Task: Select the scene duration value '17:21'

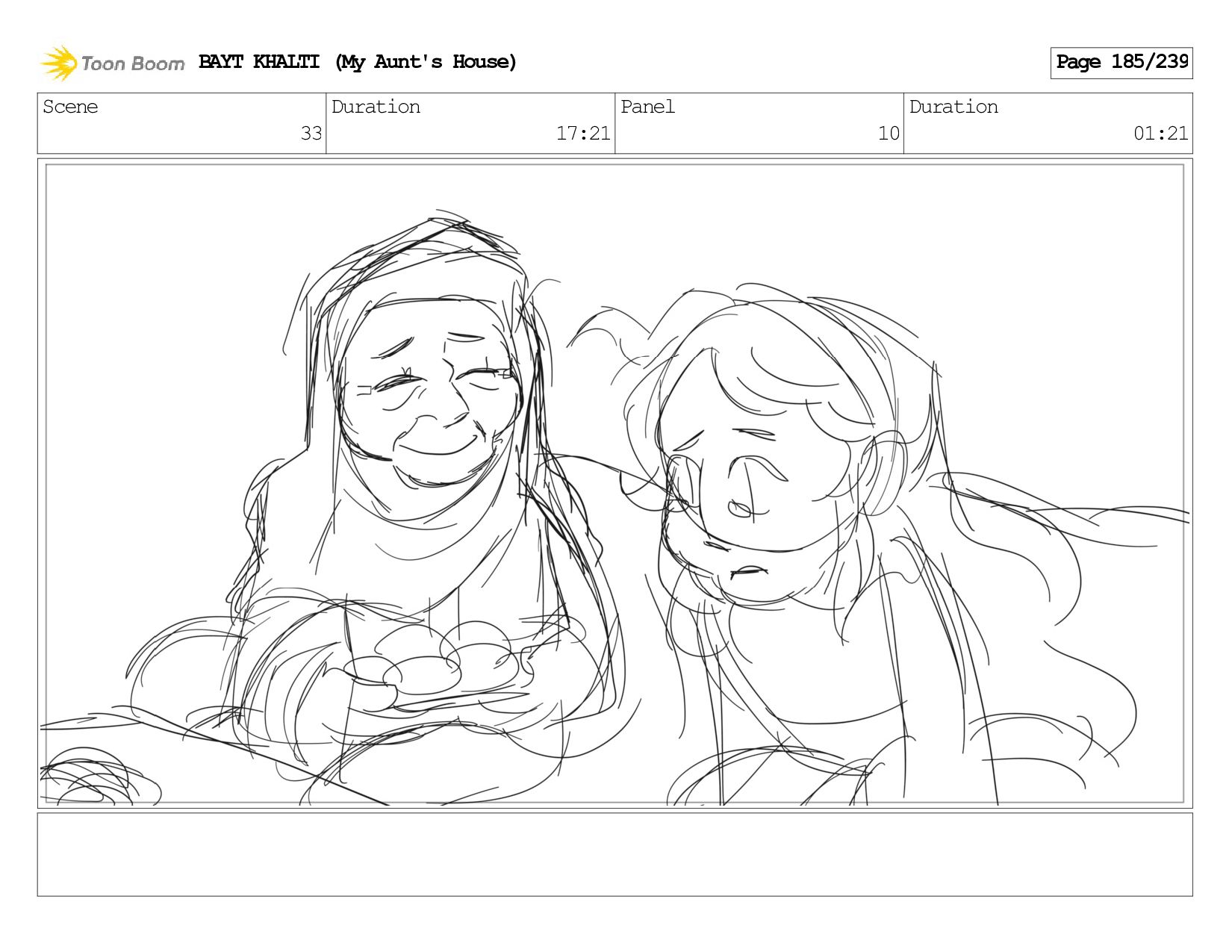Action: click(583, 134)
